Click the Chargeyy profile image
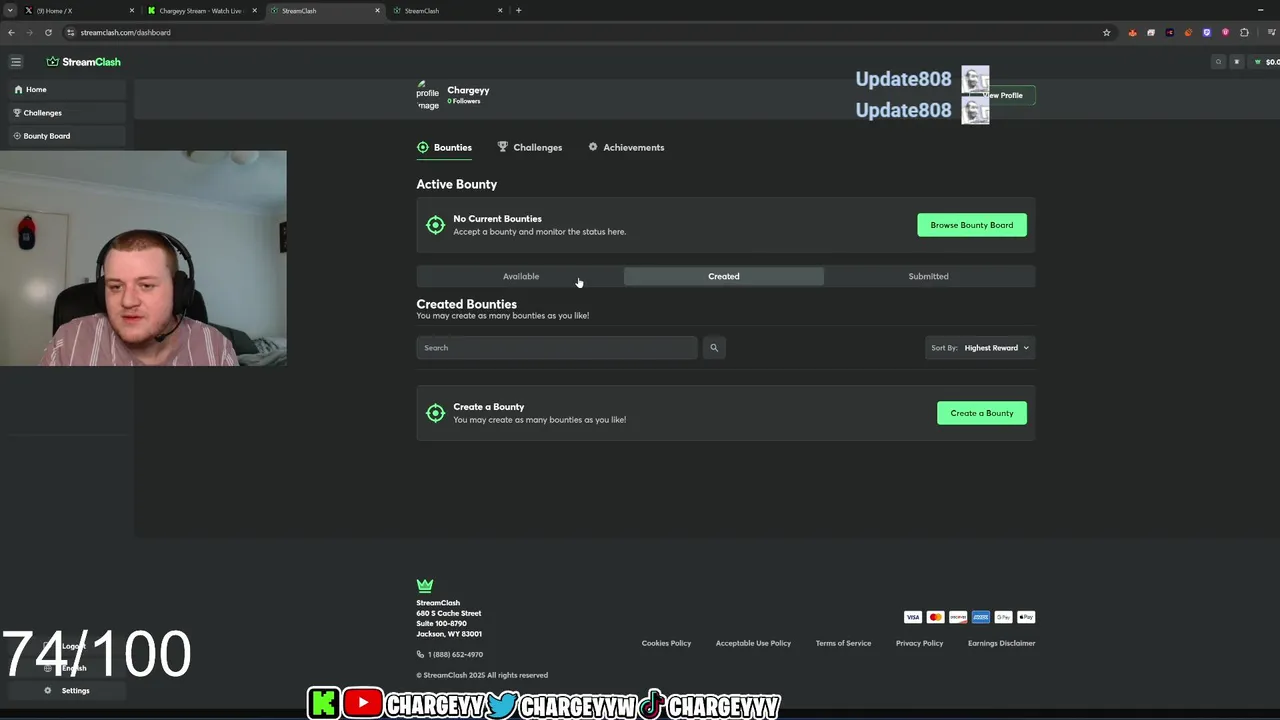The image size is (1280, 720). tap(428, 95)
